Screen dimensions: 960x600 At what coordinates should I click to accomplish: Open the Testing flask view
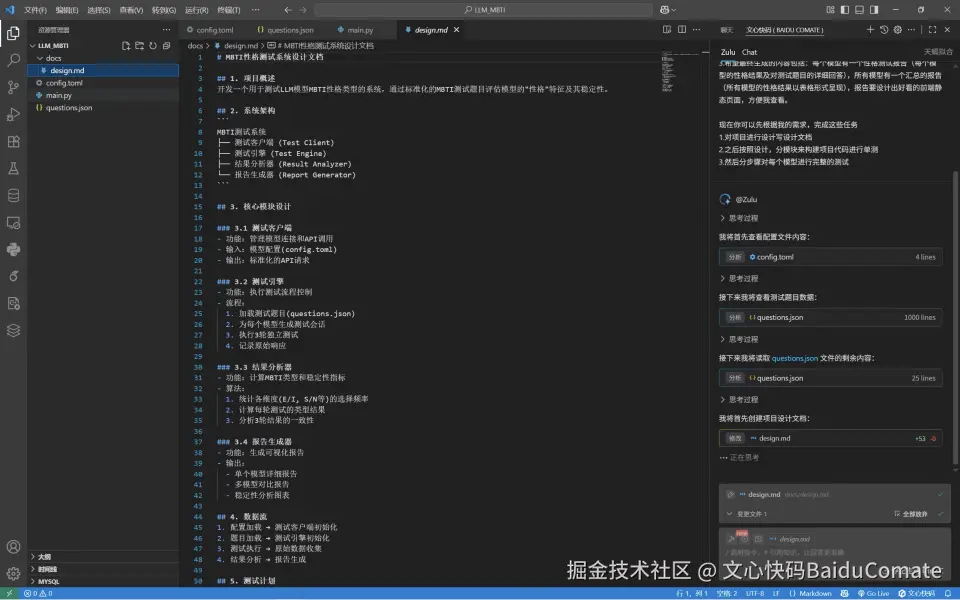[13, 168]
